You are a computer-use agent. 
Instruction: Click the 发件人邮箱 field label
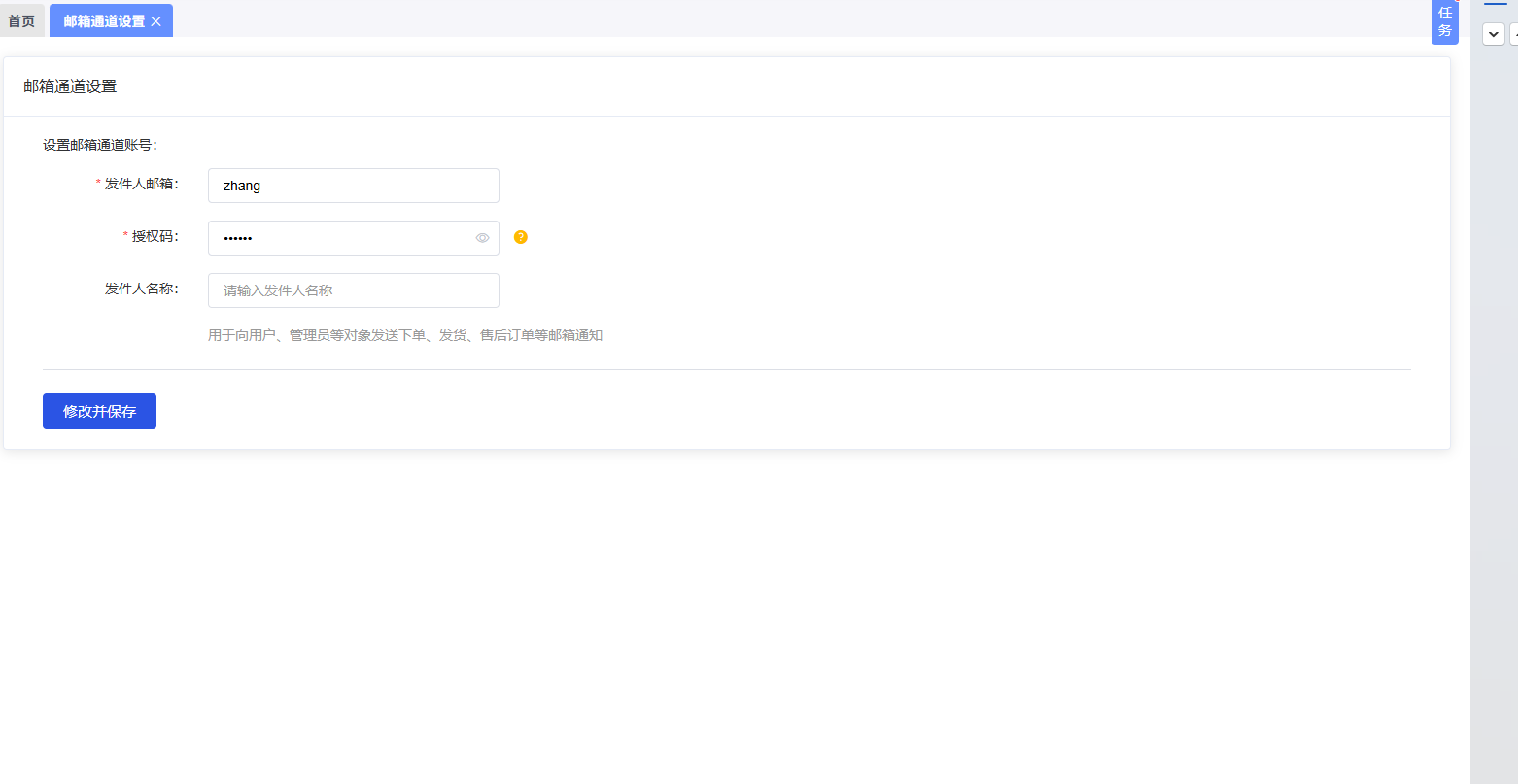142,184
